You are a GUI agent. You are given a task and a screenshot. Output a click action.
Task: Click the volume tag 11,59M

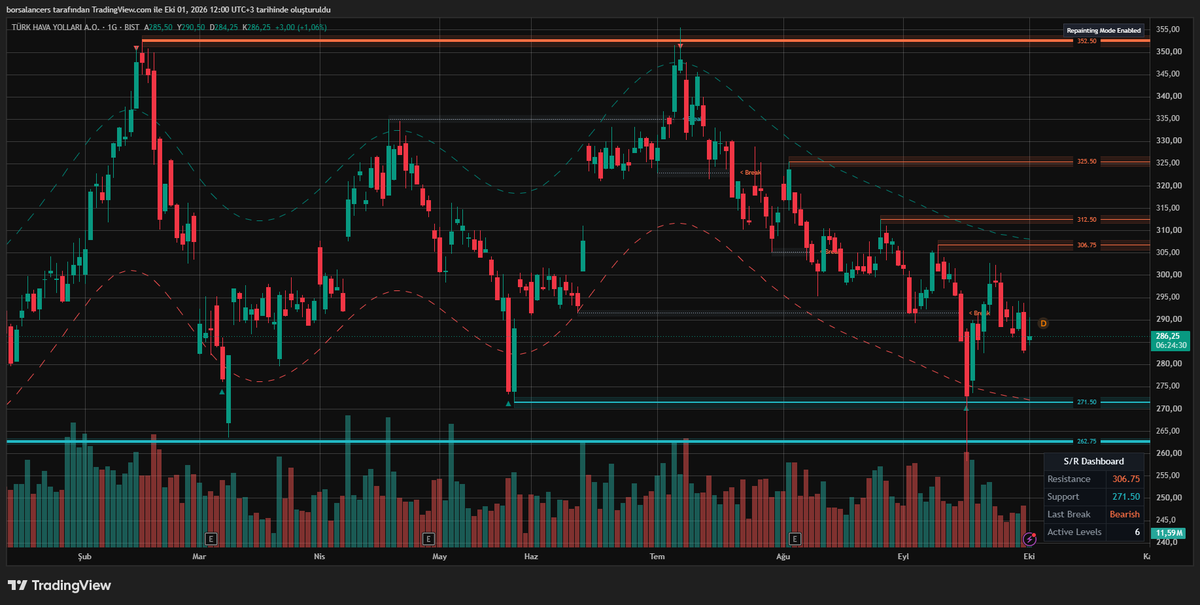(x=1169, y=534)
